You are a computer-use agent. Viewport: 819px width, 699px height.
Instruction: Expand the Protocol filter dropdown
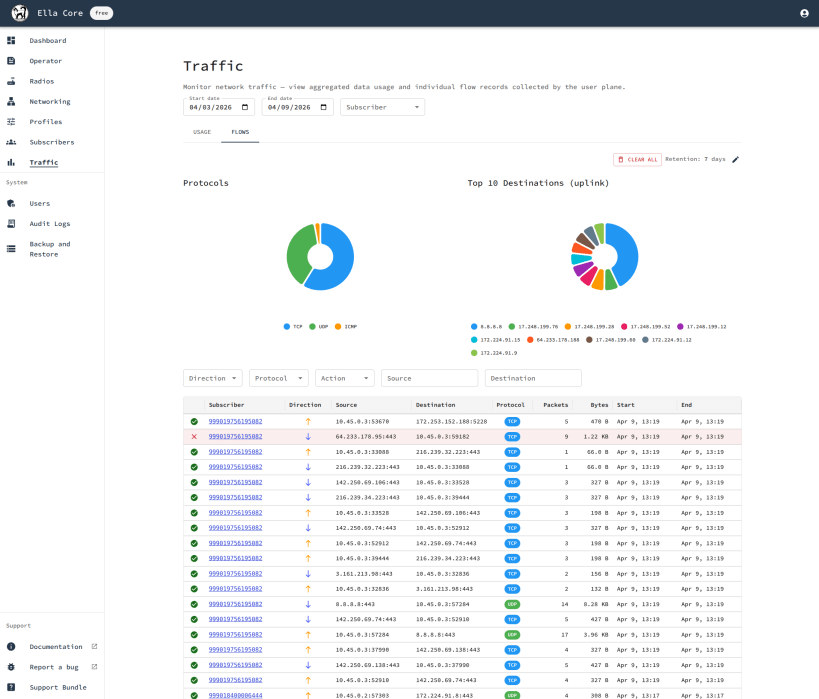(279, 378)
